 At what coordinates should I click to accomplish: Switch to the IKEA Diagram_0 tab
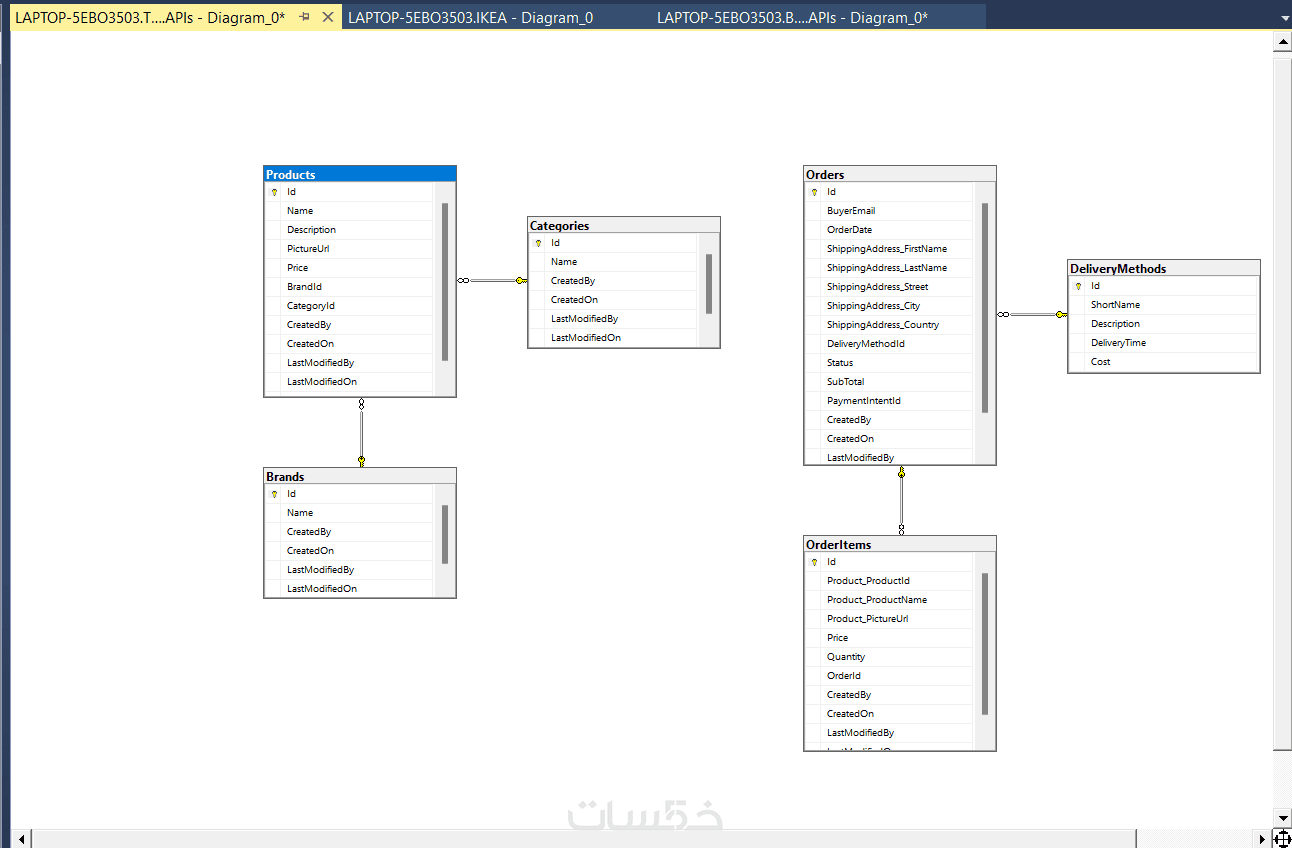click(x=470, y=17)
